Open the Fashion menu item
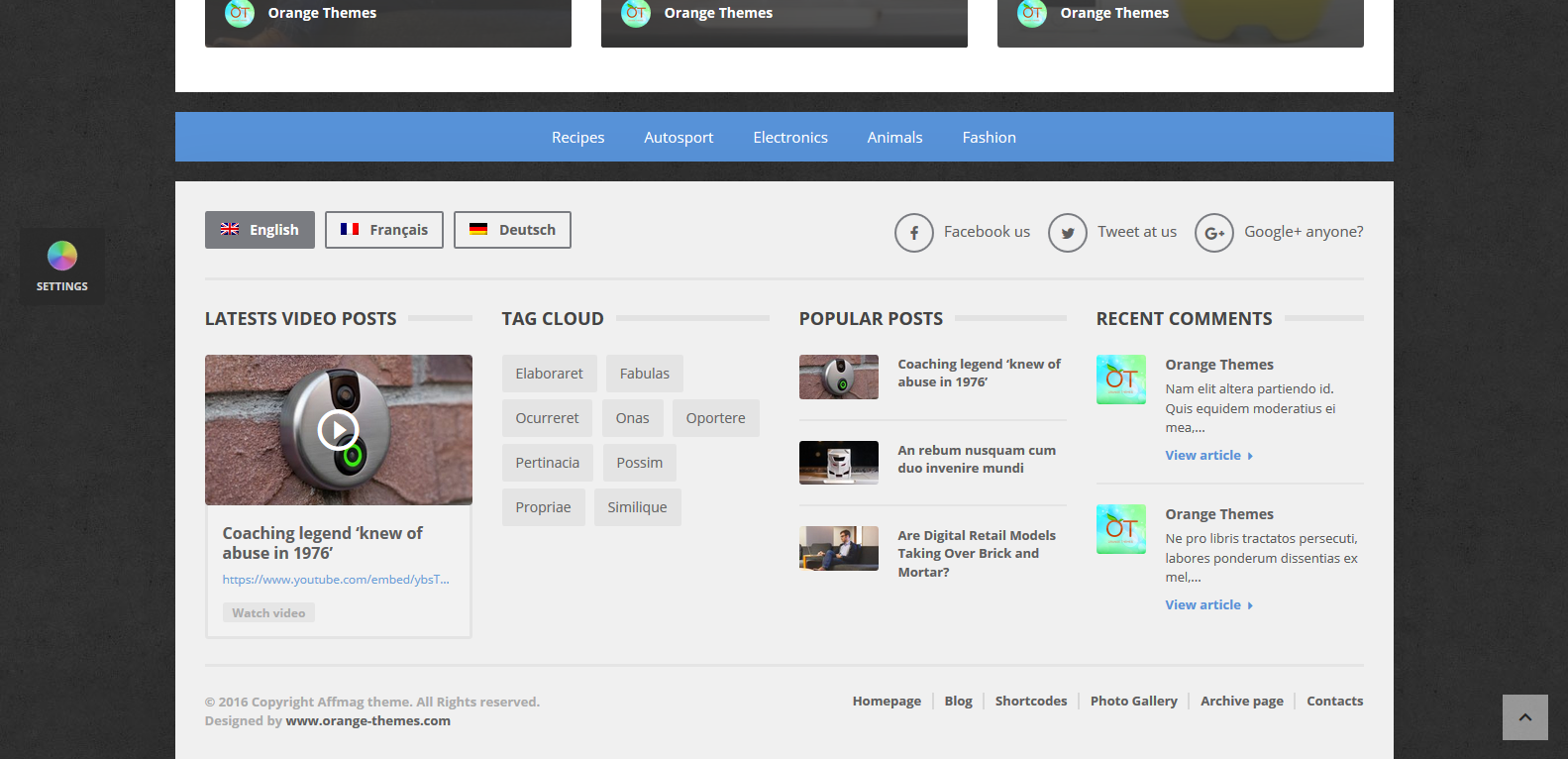Screen dimensions: 1568x759 click(989, 138)
